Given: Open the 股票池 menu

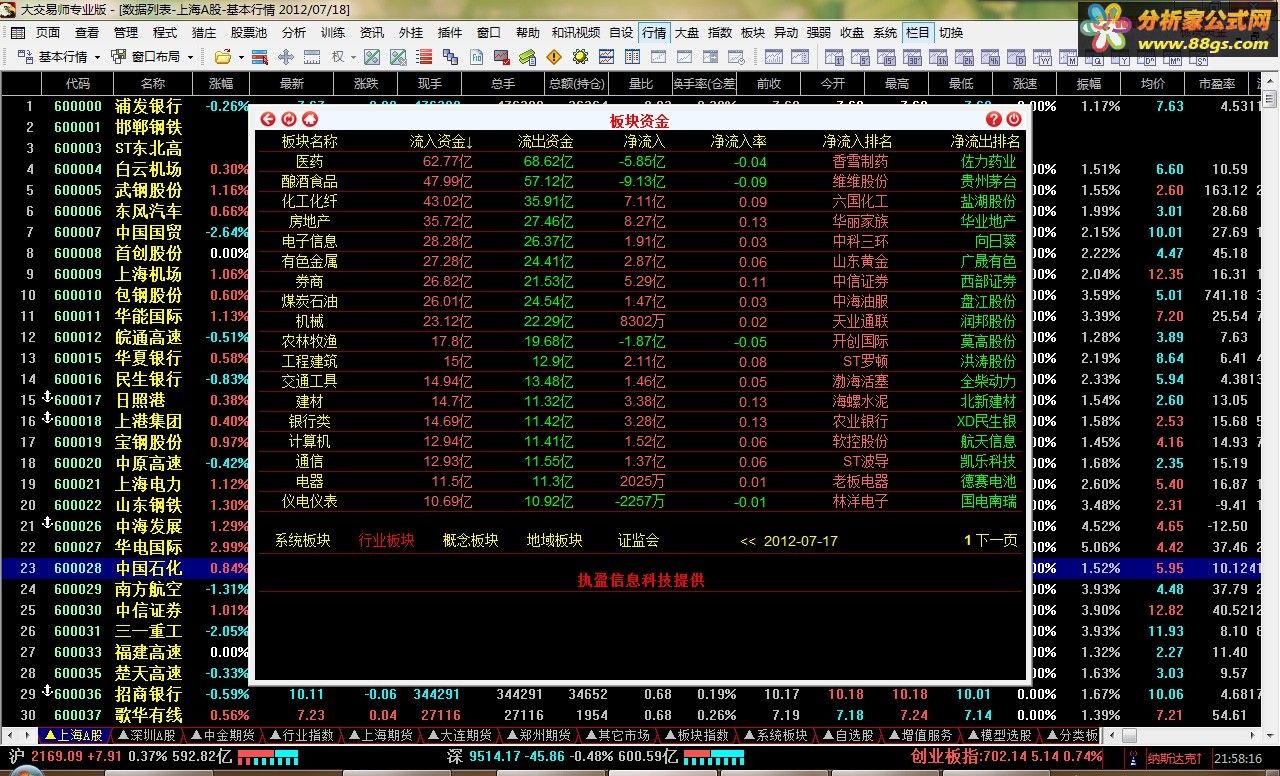Looking at the screenshot, I should (x=249, y=32).
